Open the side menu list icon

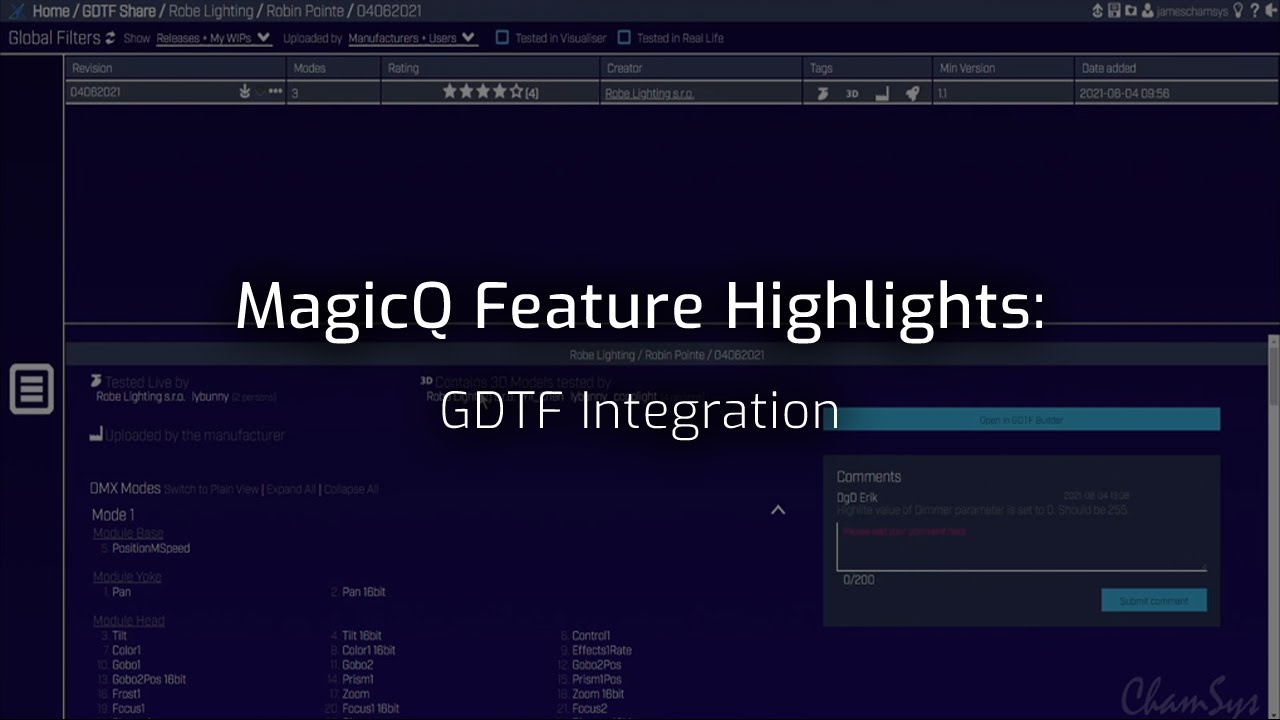(31, 389)
